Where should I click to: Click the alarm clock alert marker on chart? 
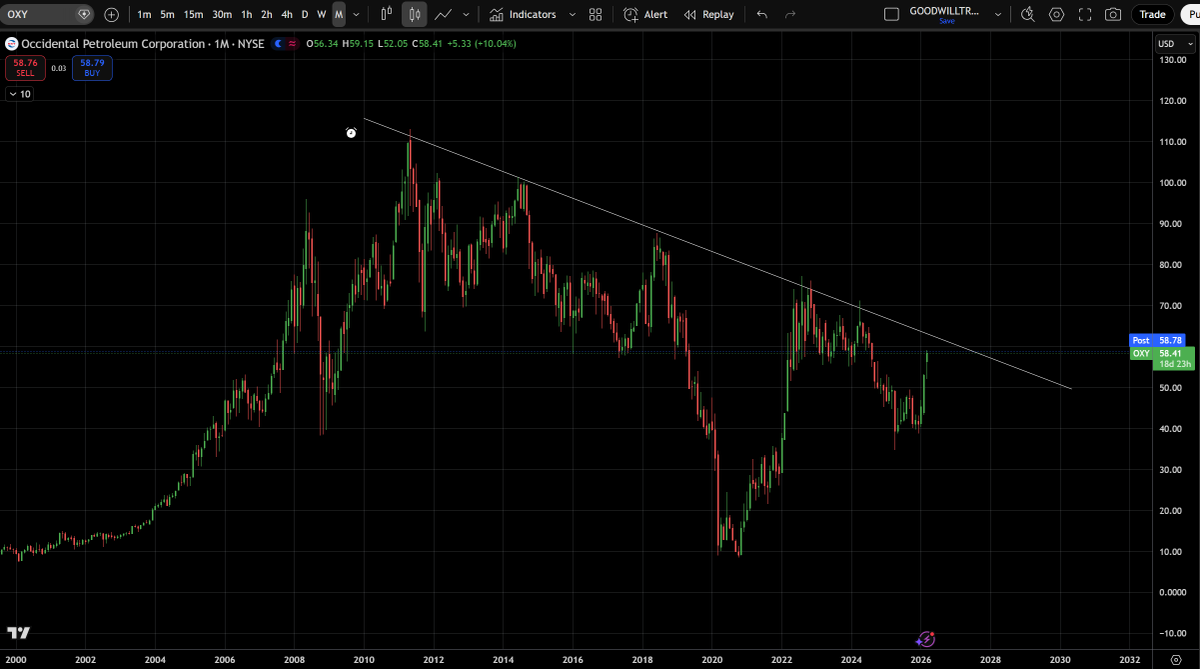(351, 133)
